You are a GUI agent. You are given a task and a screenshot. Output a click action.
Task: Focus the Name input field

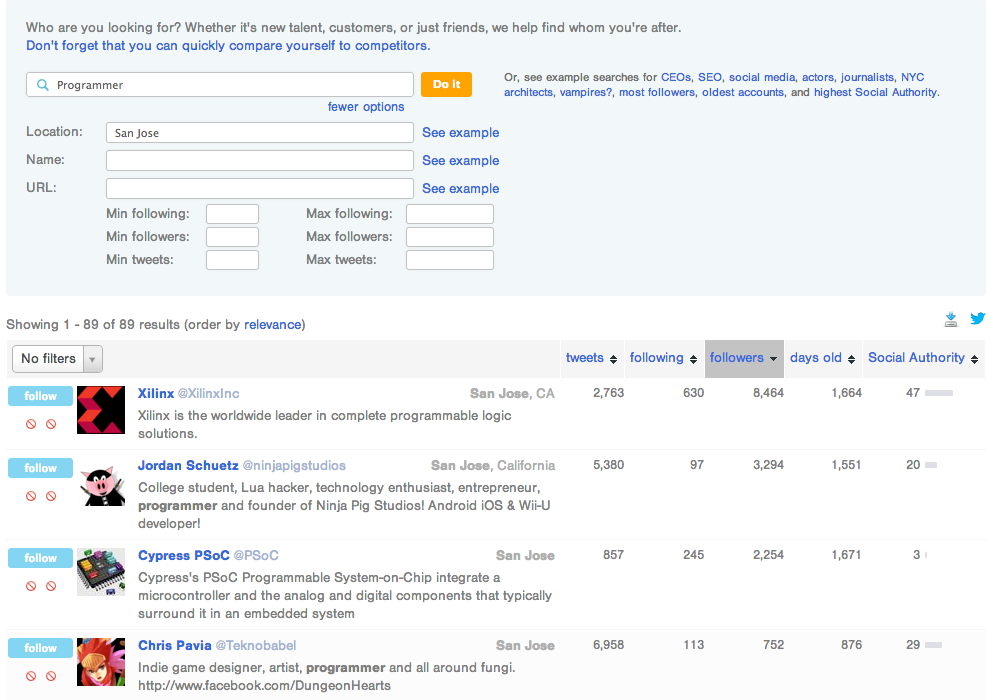[260, 160]
